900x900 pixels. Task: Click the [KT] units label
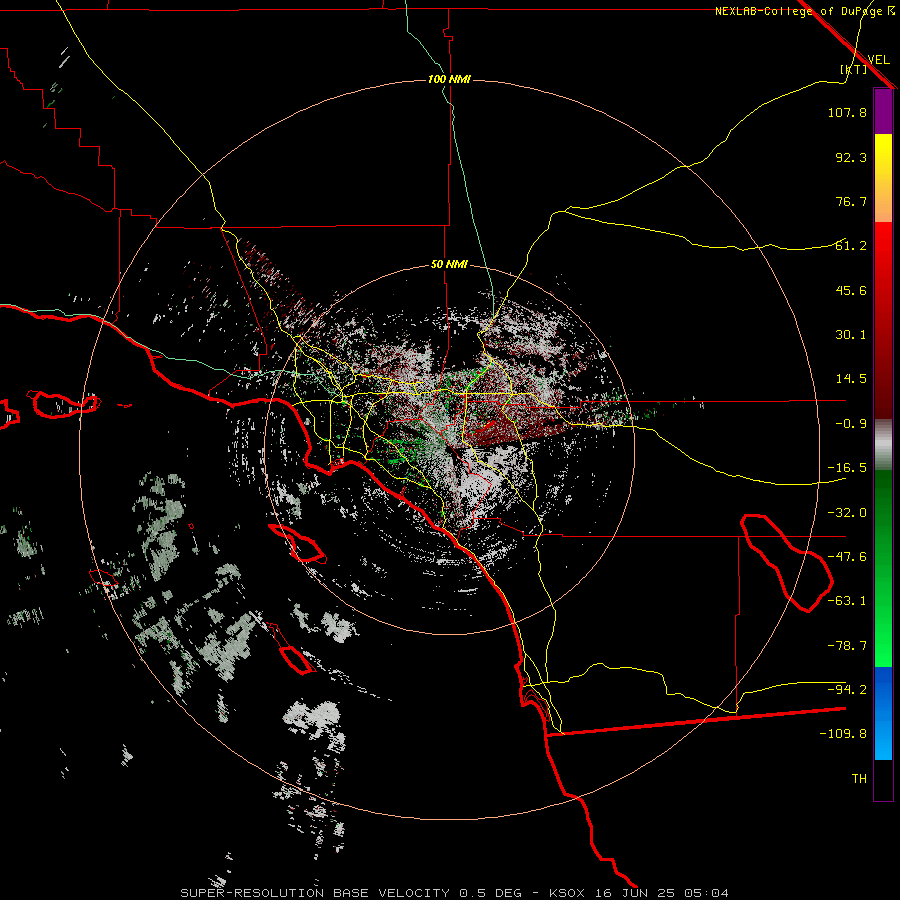[x=854, y=69]
